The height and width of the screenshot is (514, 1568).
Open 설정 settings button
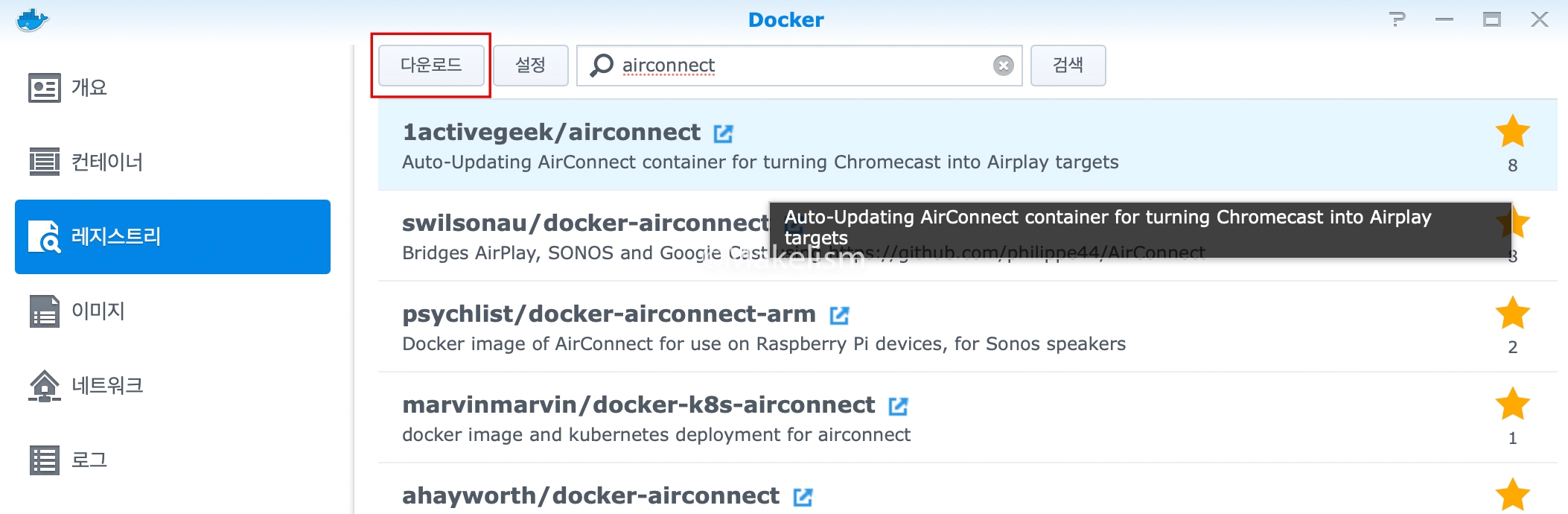[531, 66]
